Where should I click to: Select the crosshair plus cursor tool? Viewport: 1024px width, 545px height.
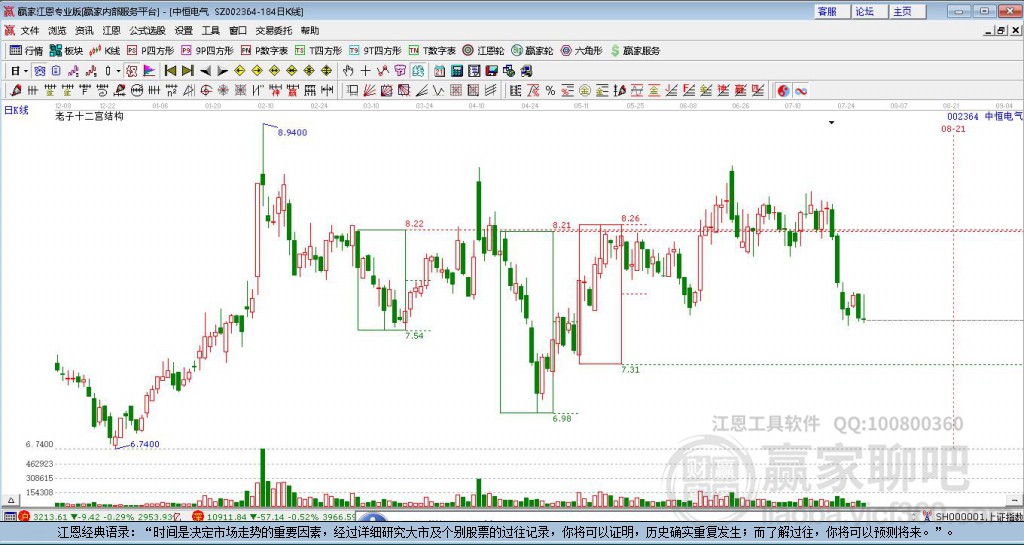[x=365, y=70]
